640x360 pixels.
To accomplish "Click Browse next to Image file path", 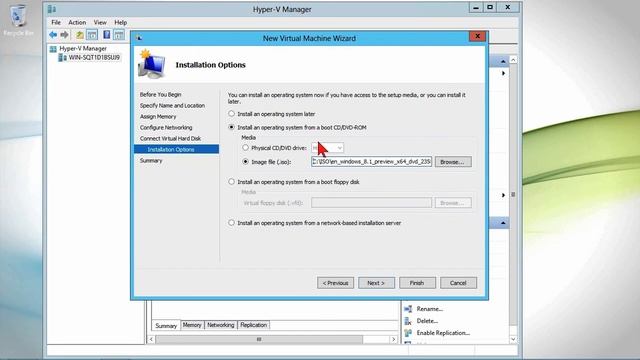I will click(453, 162).
